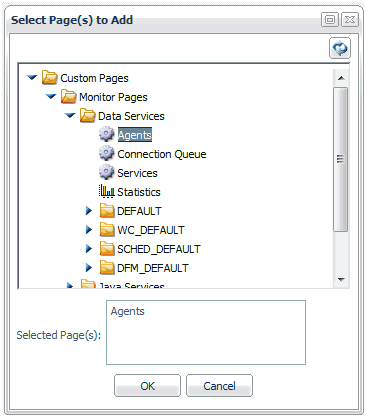The image size is (366, 417).
Task: Select the Services page
Action: 137,173
